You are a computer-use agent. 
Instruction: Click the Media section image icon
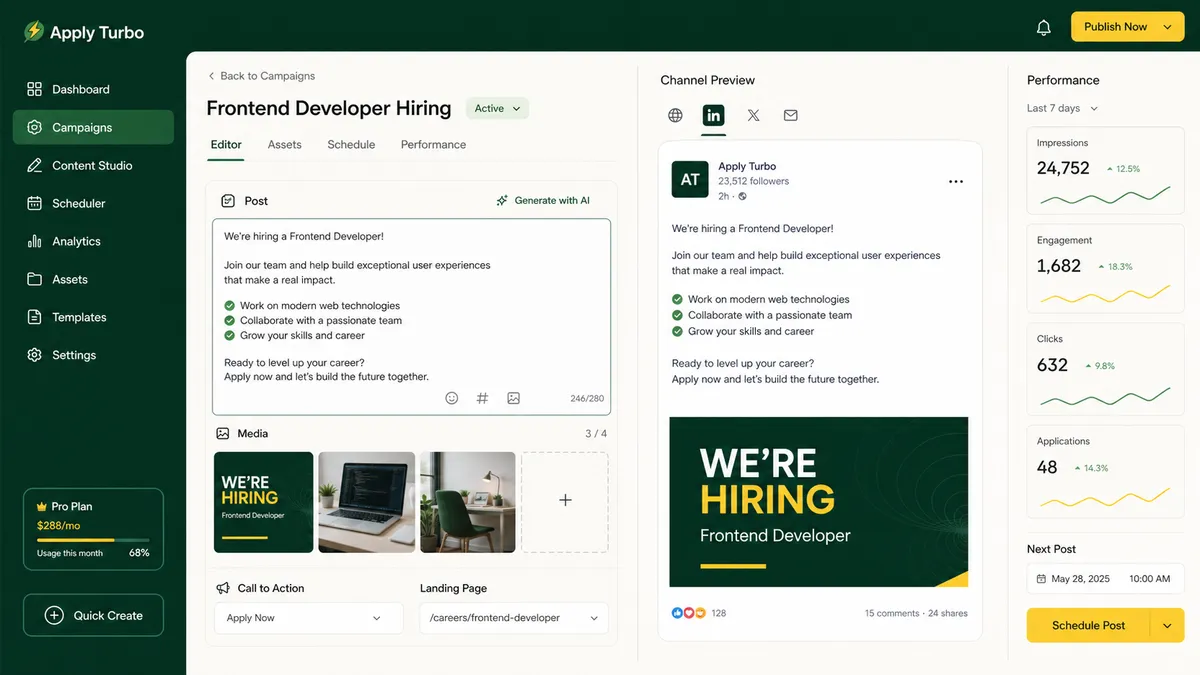coord(223,434)
